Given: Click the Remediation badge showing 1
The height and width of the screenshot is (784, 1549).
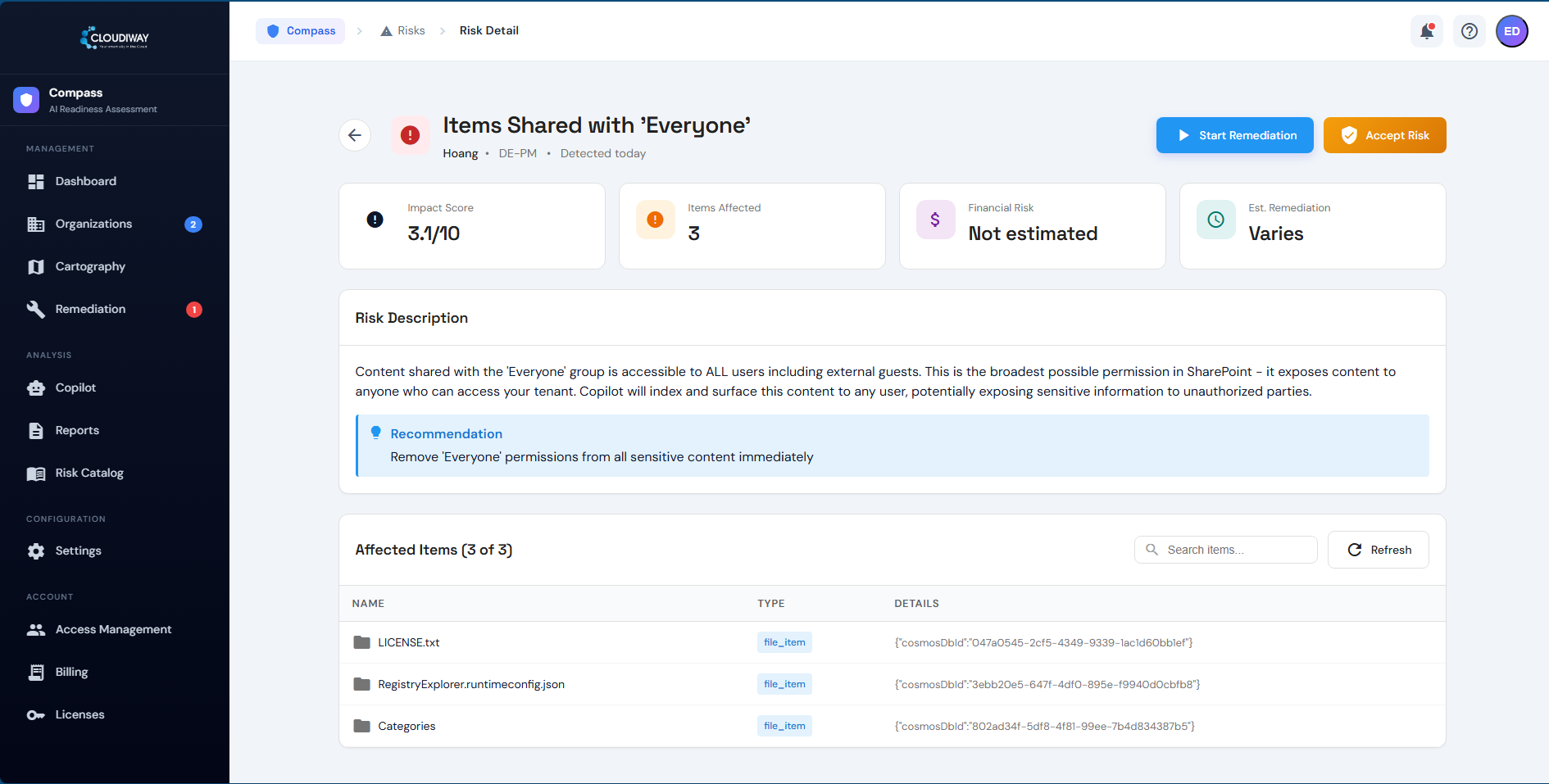Looking at the screenshot, I should [194, 310].
